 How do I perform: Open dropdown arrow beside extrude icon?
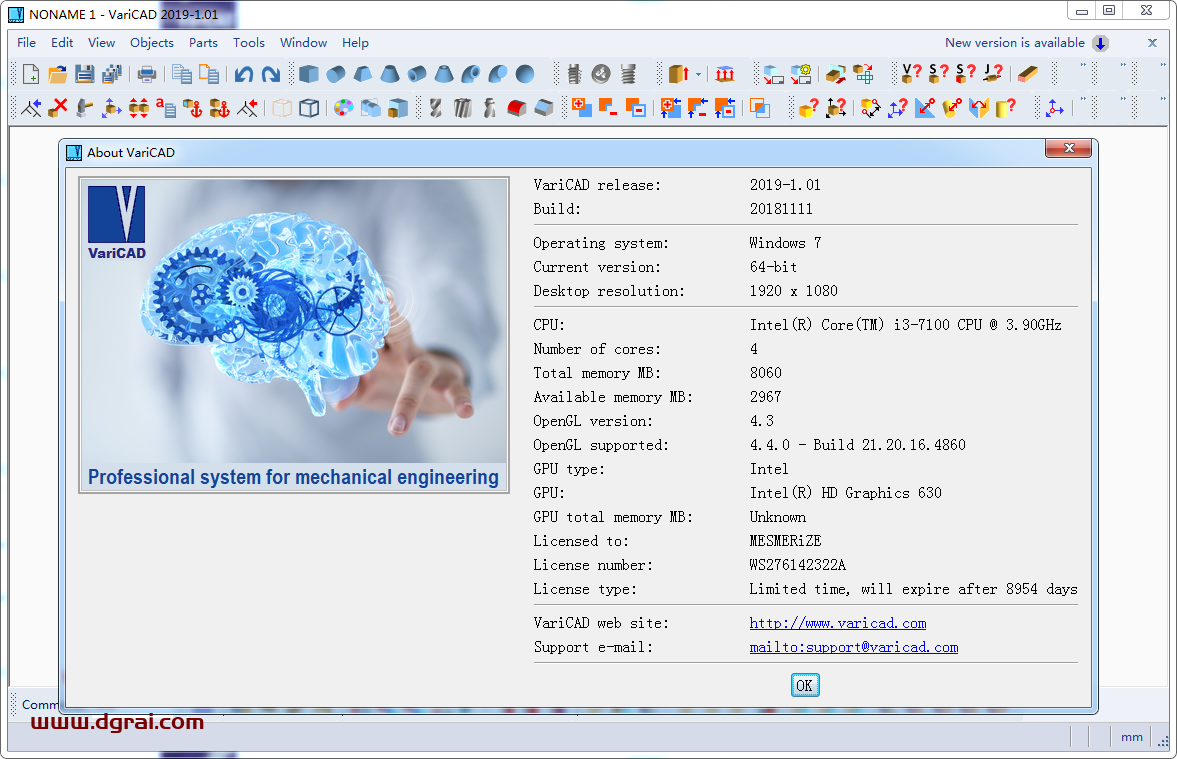click(x=698, y=74)
